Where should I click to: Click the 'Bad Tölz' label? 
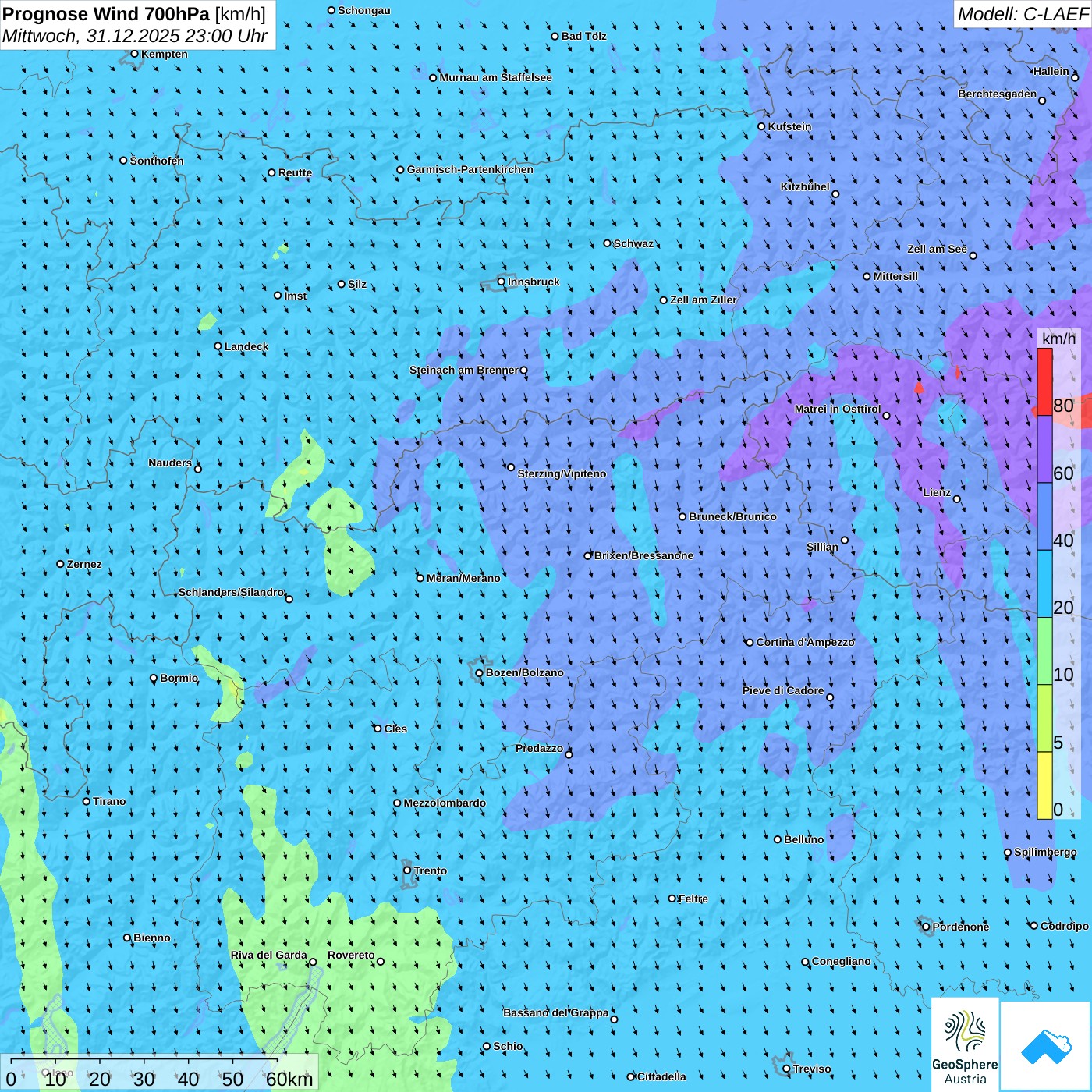point(584,36)
